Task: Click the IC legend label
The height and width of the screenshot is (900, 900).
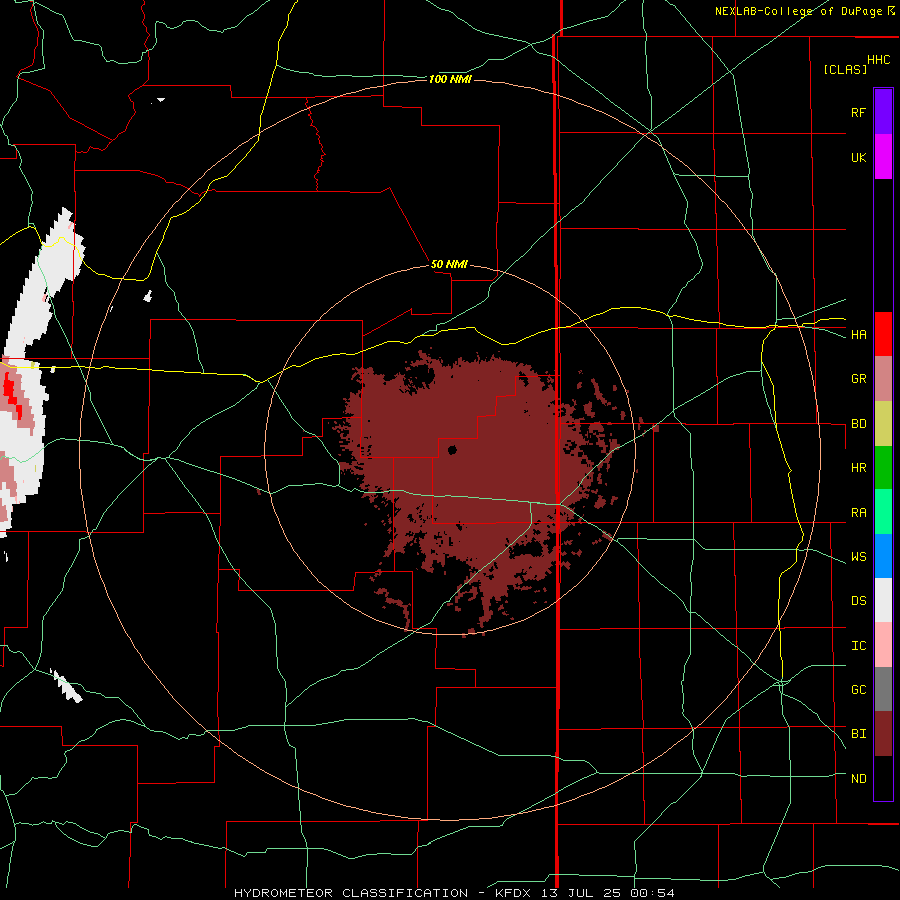Action: (858, 646)
